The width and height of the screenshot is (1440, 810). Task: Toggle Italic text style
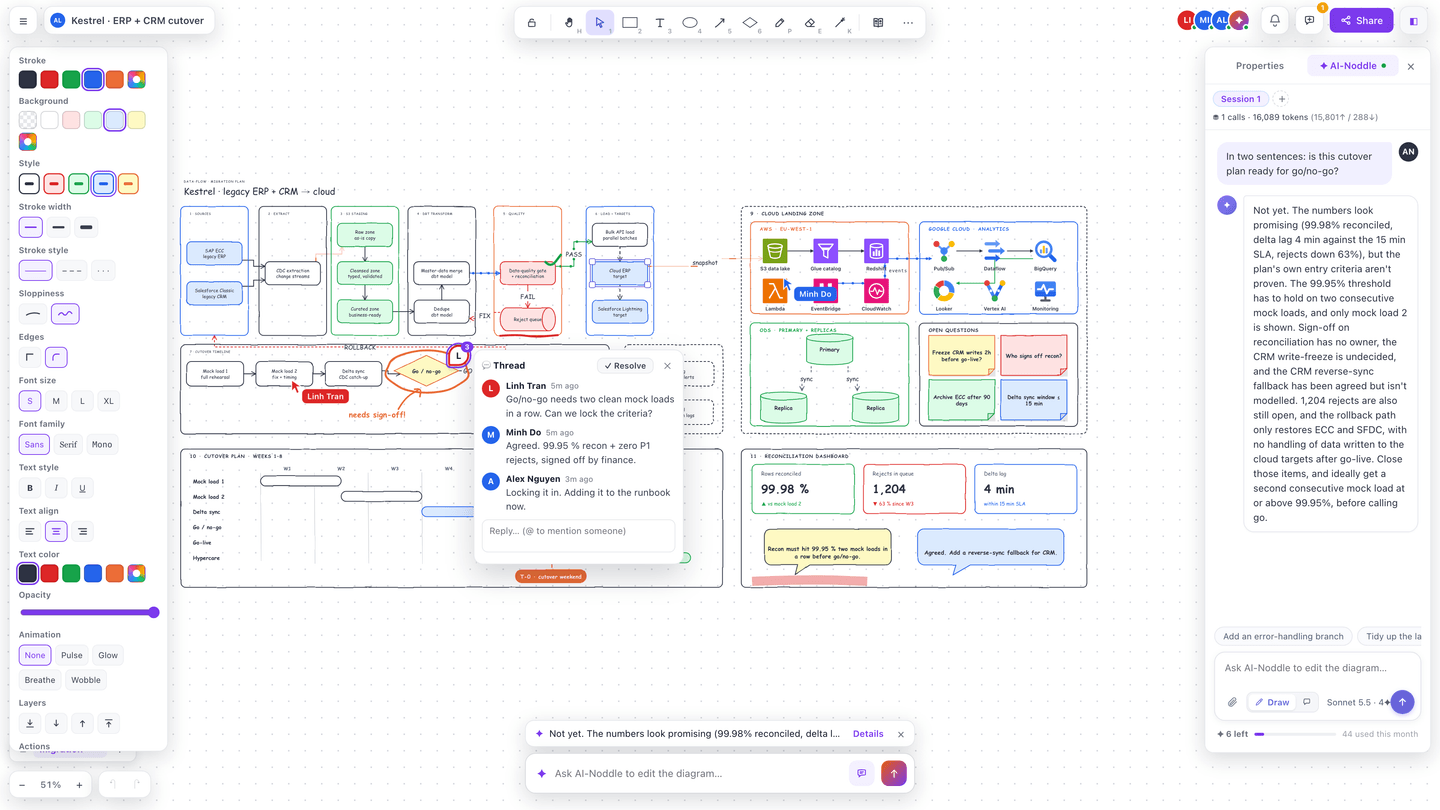[x=56, y=488]
